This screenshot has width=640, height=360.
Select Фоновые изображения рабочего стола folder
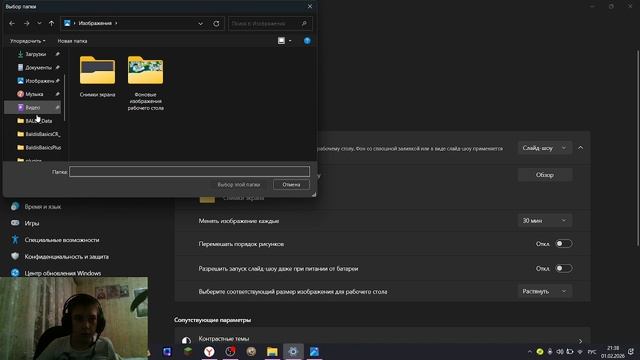(x=145, y=83)
